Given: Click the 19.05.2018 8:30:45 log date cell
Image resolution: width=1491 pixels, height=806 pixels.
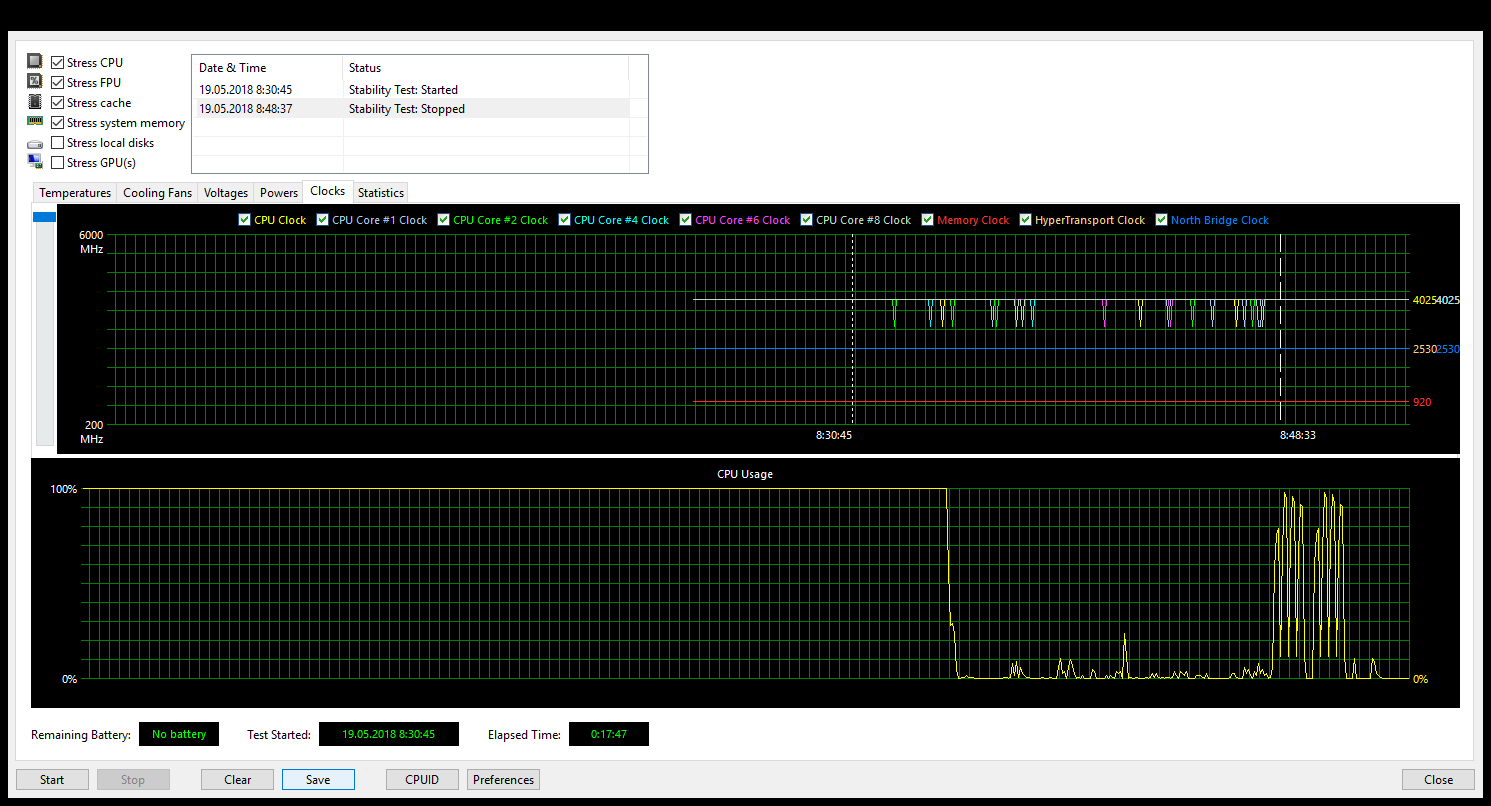Looking at the screenshot, I should 245,90.
